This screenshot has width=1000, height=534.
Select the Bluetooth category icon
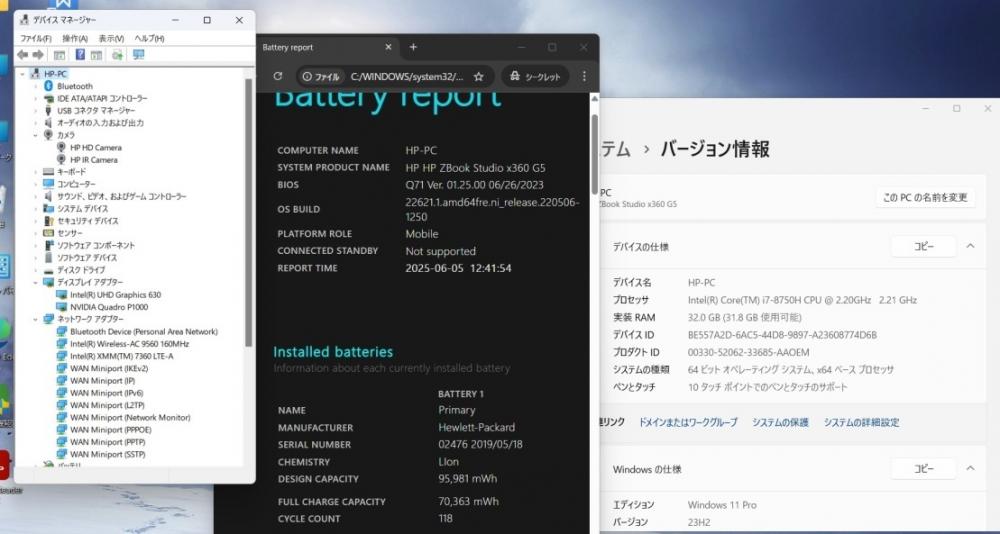[x=48, y=86]
